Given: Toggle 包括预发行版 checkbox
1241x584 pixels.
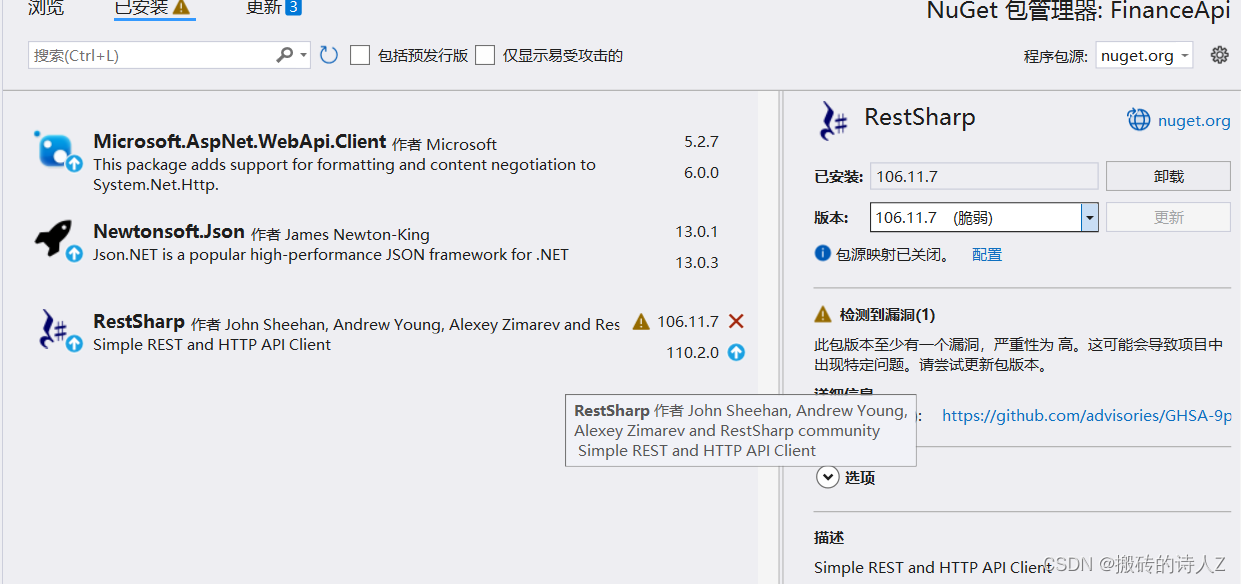Looking at the screenshot, I should click(360, 55).
